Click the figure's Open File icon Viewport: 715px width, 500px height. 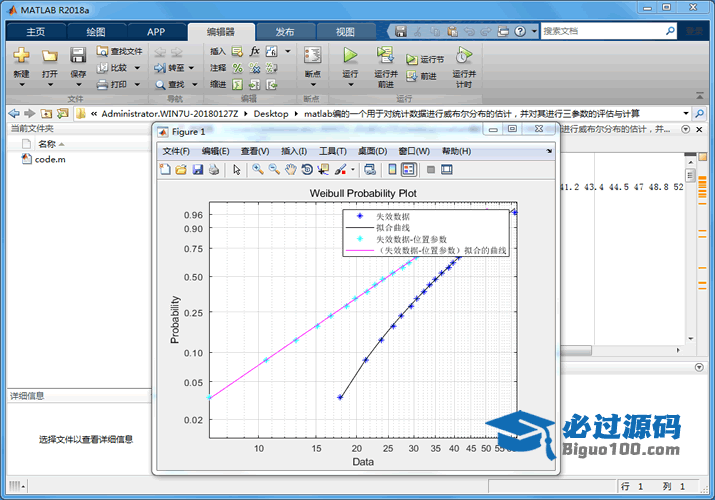(x=181, y=170)
